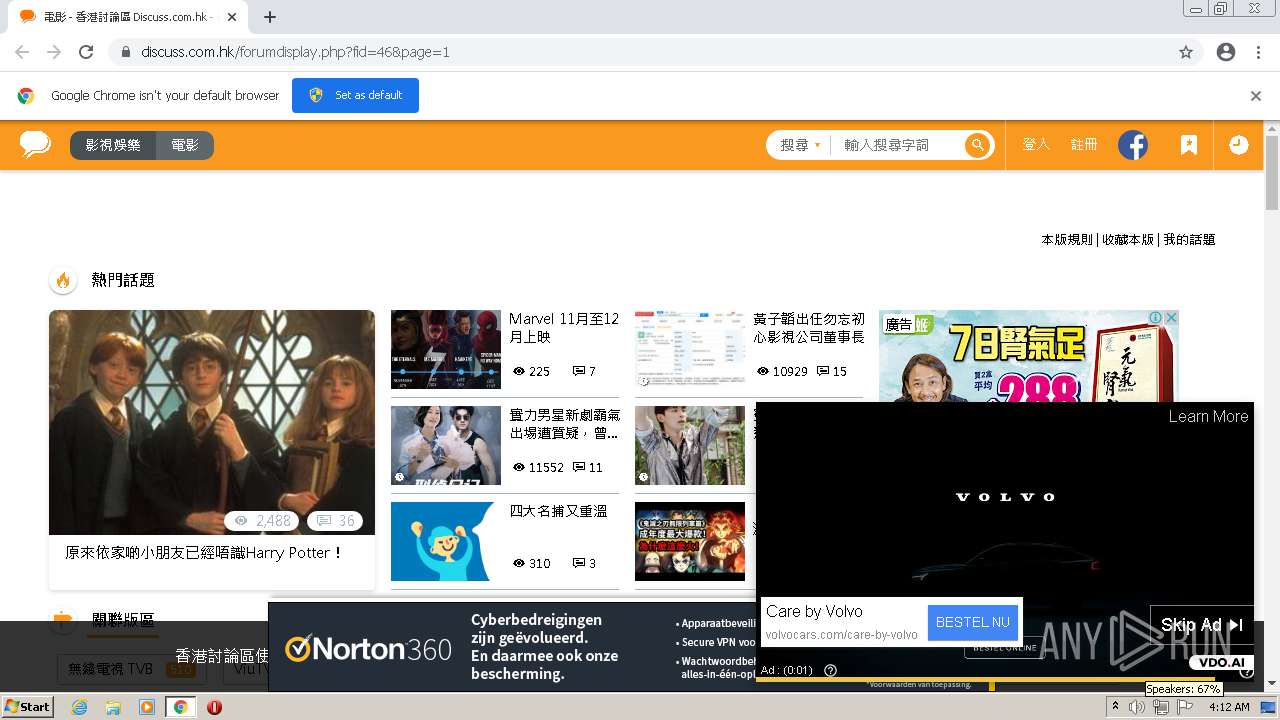
Task: Open the 原來依家啲小朋友已經唔識Harry Potter topic
Action: 204,553
